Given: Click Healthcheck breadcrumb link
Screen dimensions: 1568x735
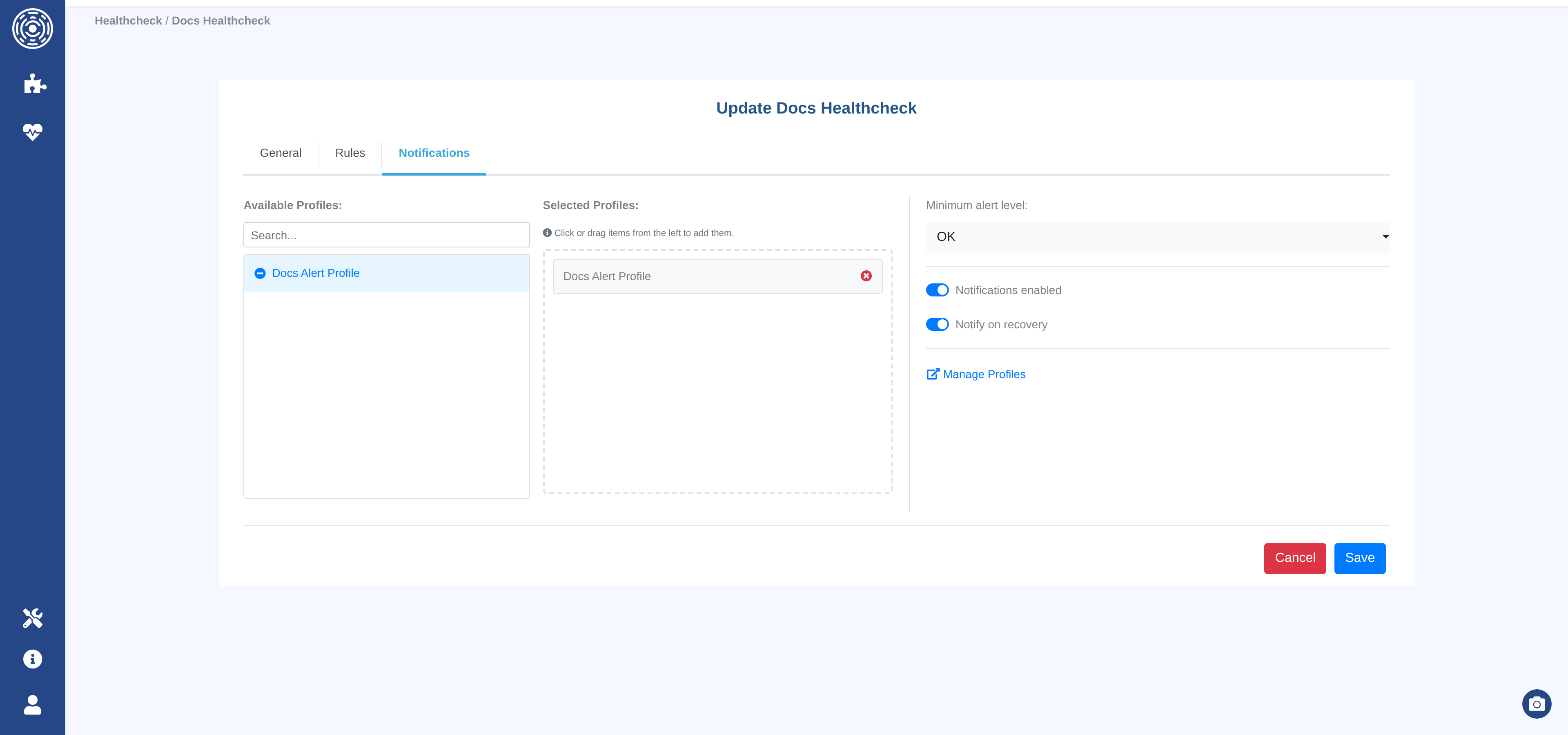Looking at the screenshot, I should coord(128,21).
